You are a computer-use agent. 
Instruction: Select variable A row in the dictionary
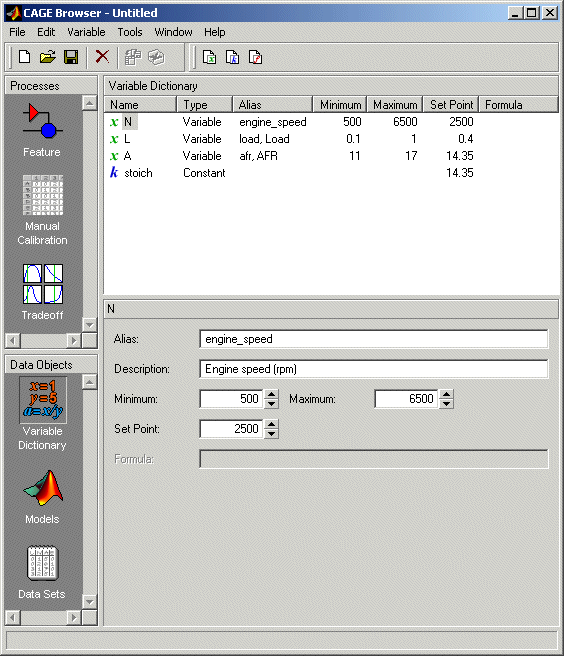coord(331,156)
